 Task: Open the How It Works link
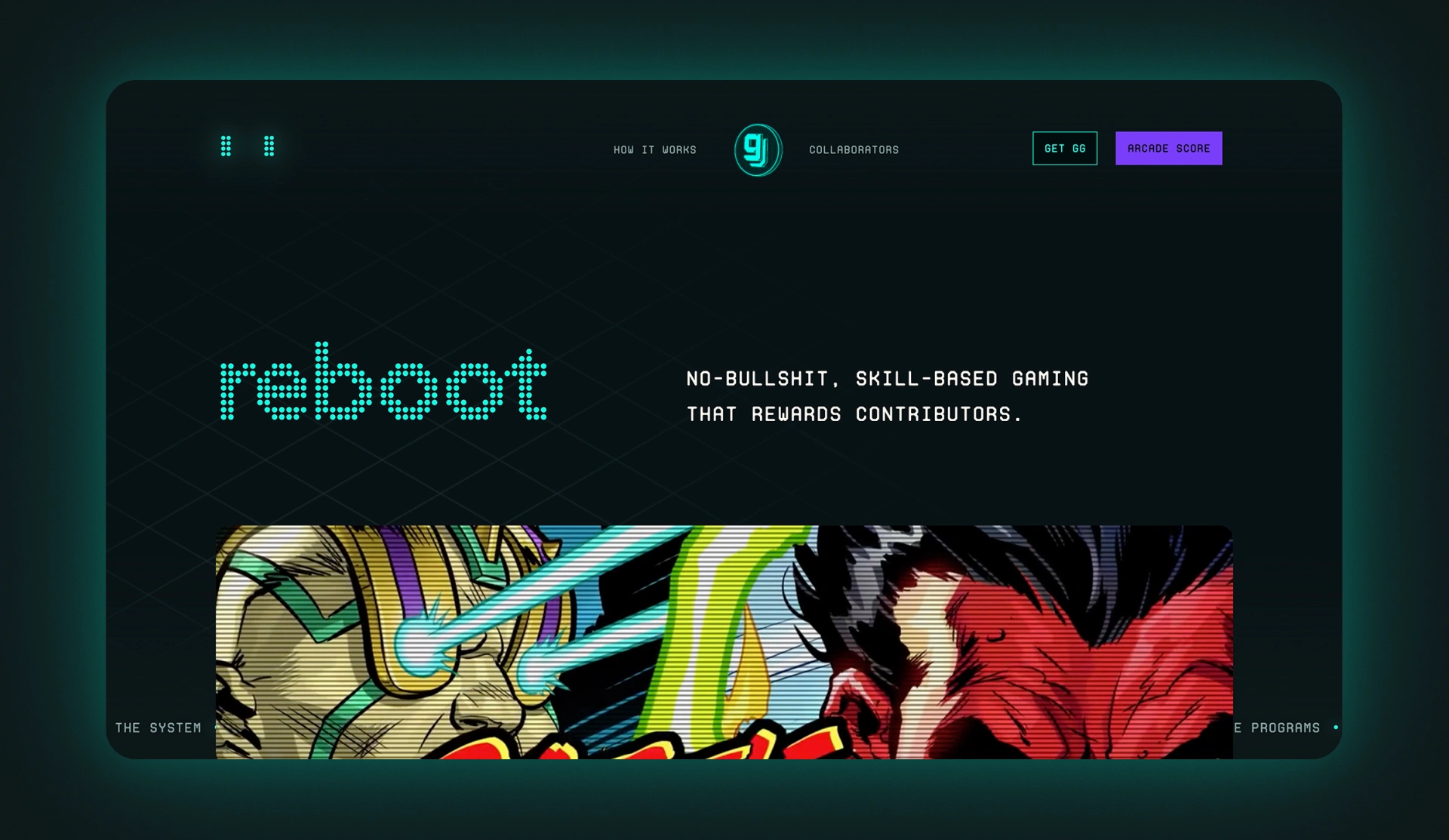point(655,150)
